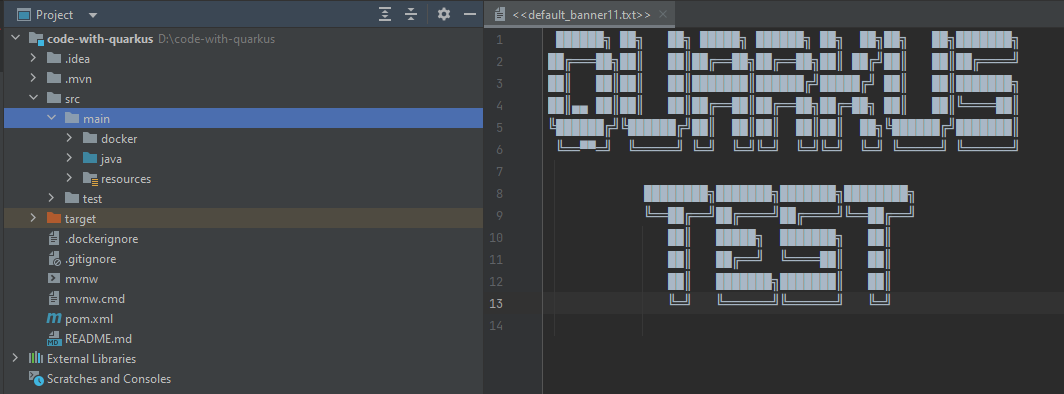Screen dimensions: 1064x394
Task: Collapse the main folder
Action: tap(52, 119)
